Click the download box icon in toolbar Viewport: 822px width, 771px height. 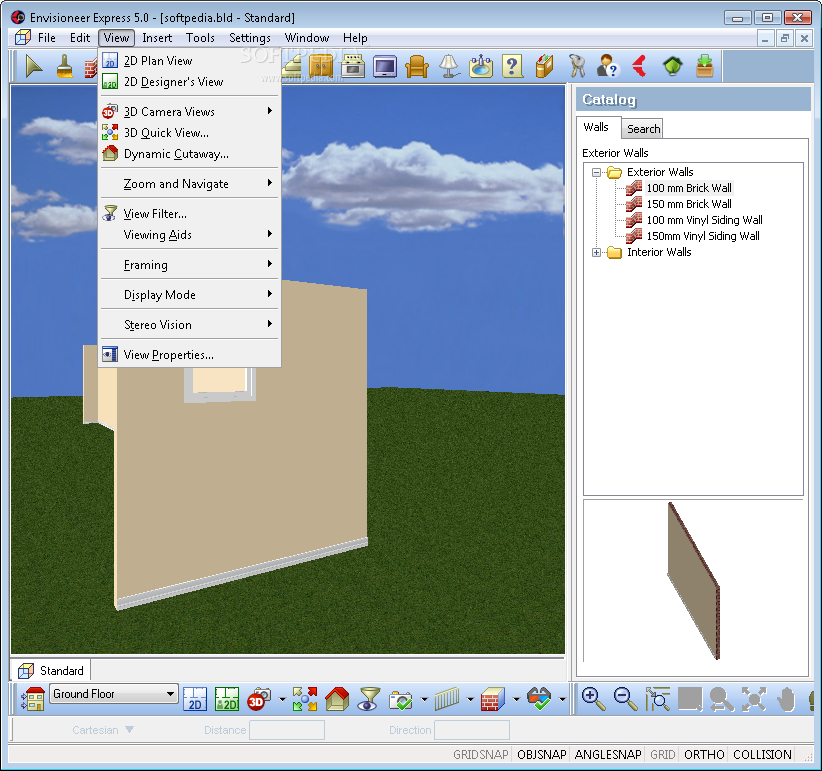(705, 67)
